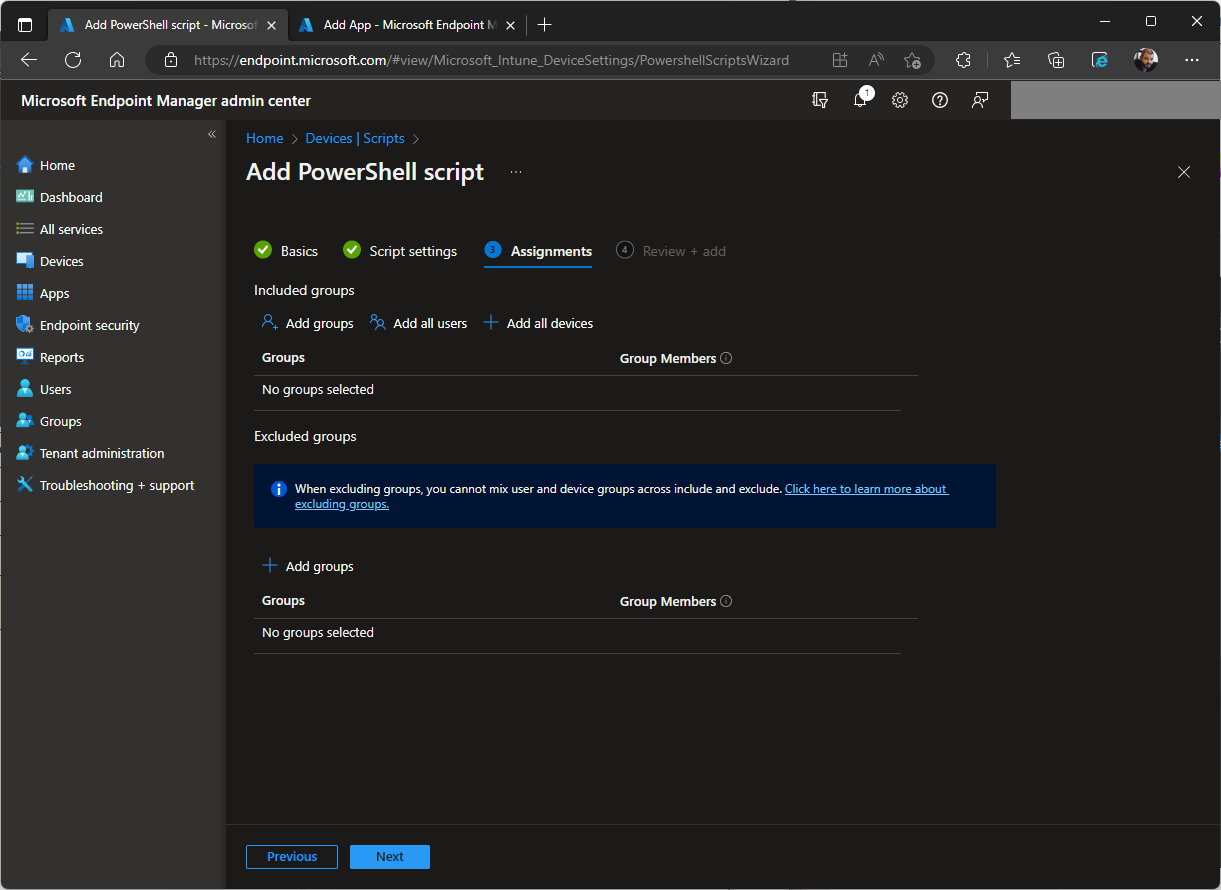Click Add all users
This screenshot has height=890, width=1221.
pyautogui.click(x=418, y=323)
